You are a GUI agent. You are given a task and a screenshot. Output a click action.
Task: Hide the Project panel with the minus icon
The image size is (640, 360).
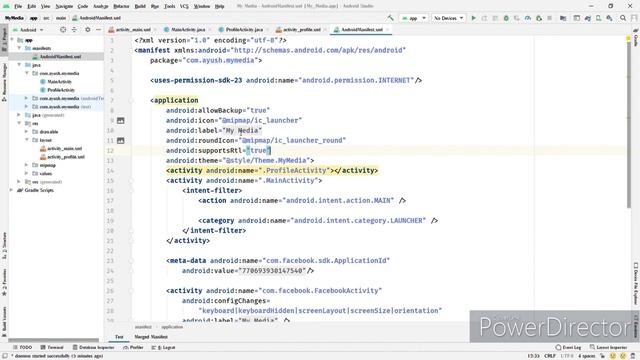pos(98,30)
